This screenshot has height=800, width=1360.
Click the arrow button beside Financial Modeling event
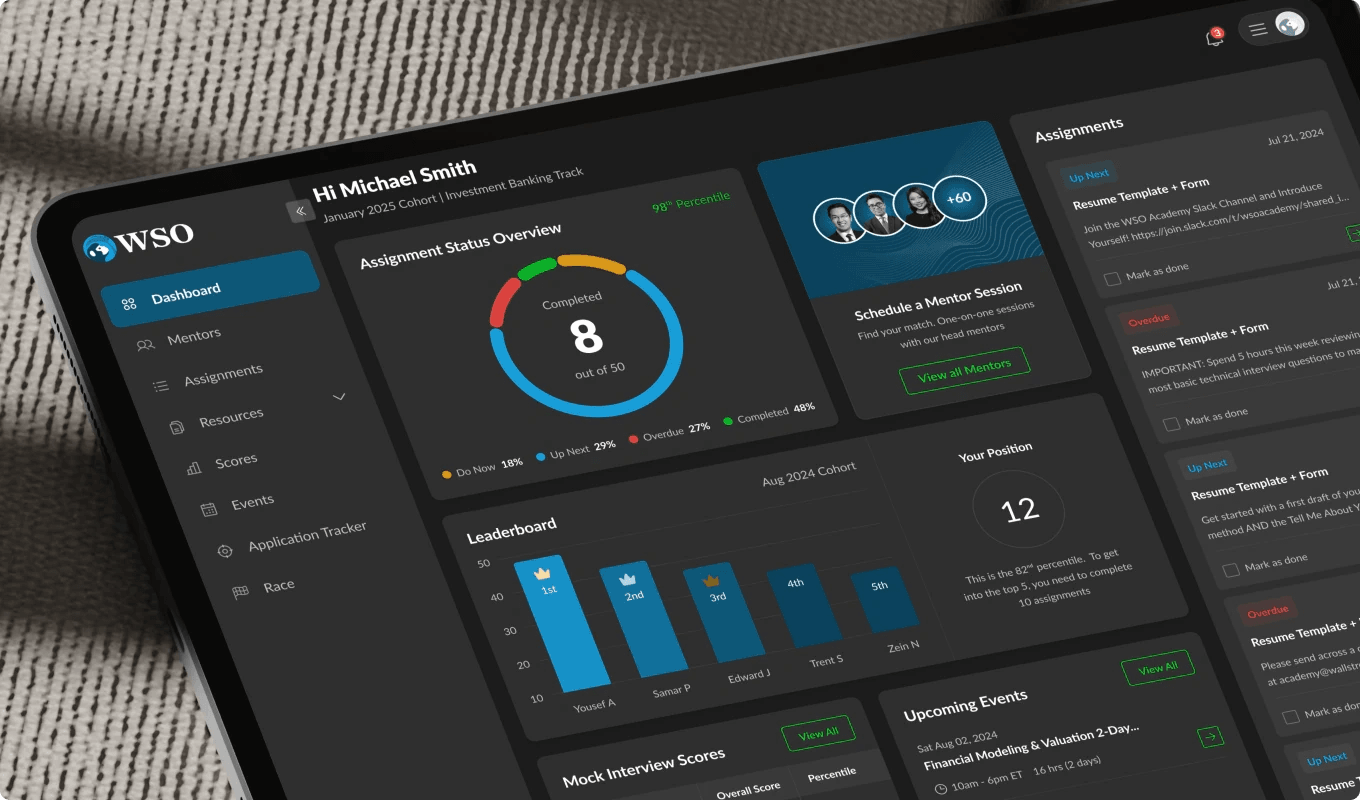1210,737
